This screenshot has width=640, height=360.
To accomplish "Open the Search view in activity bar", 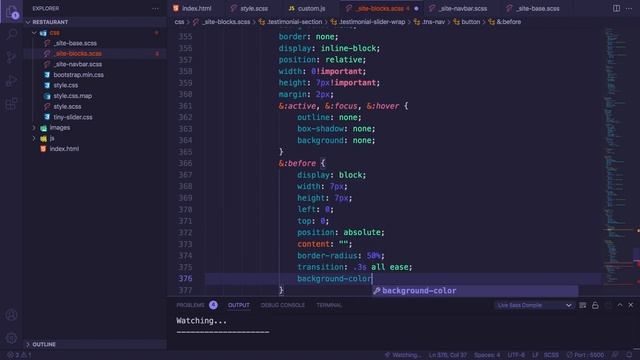I will pyautogui.click(x=11, y=34).
